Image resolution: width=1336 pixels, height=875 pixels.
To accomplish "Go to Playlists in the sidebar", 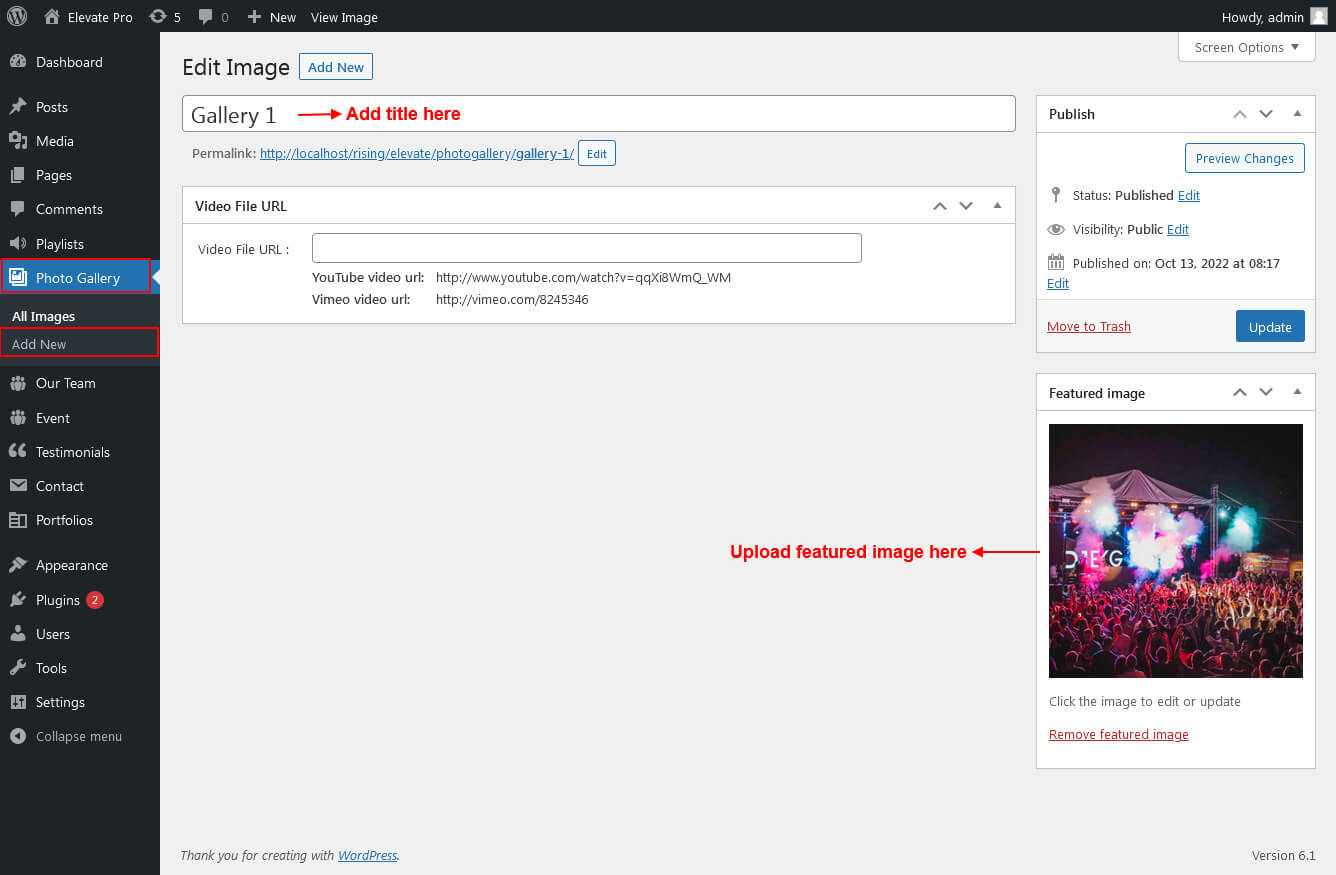I will [60, 244].
